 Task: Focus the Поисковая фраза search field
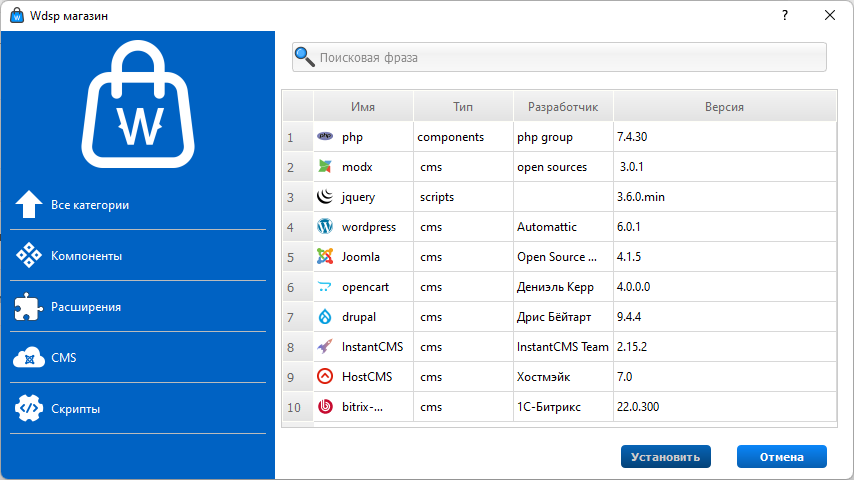[x=559, y=57]
